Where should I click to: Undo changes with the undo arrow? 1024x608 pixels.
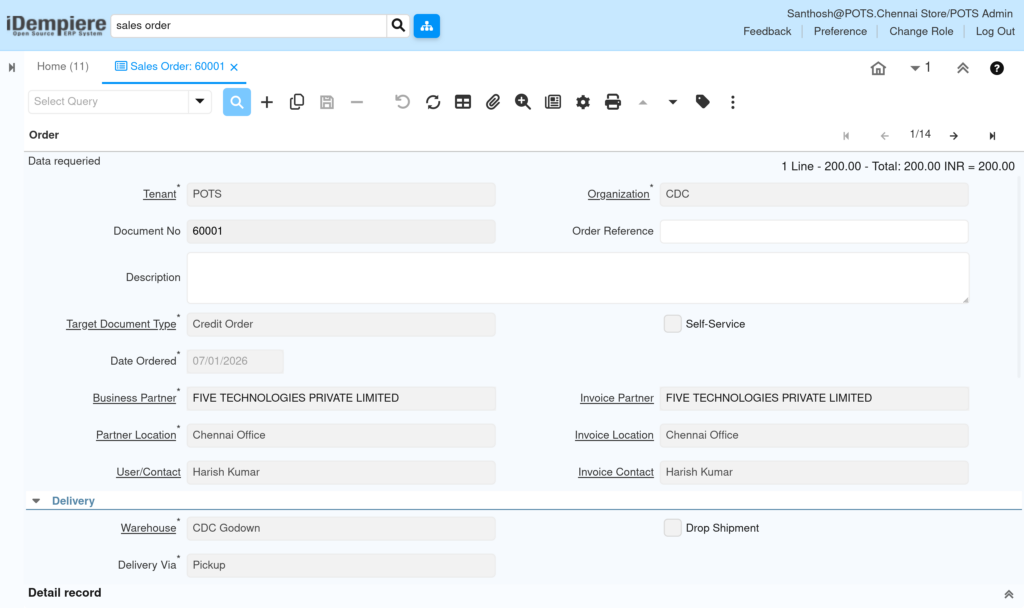pos(402,102)
